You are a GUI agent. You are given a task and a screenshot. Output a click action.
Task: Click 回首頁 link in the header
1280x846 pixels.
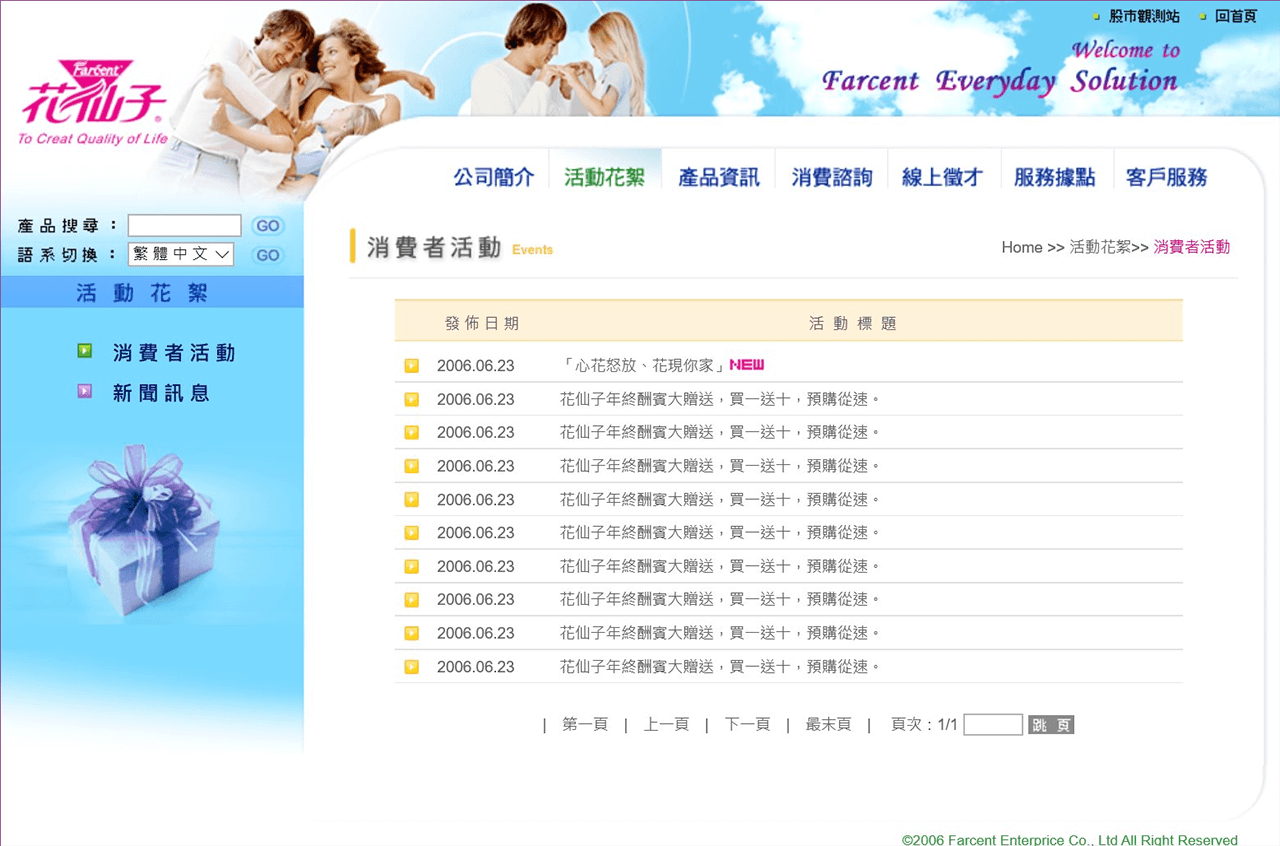point(1235,17)
